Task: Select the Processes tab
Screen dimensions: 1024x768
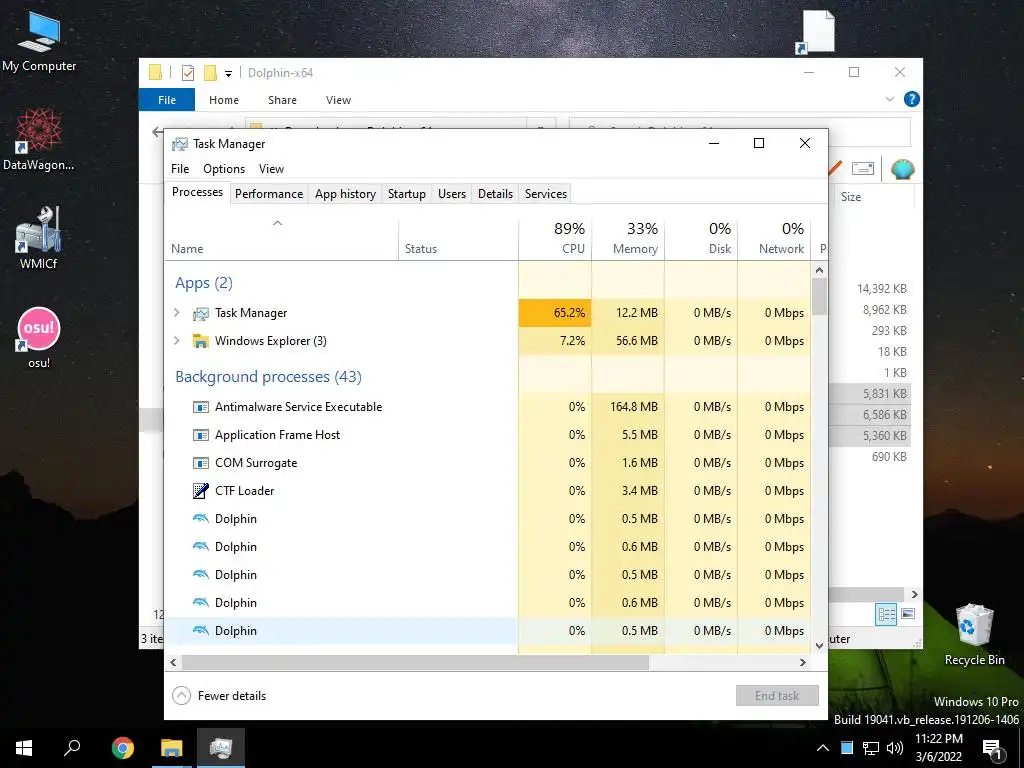Action: tap(197, 192)
